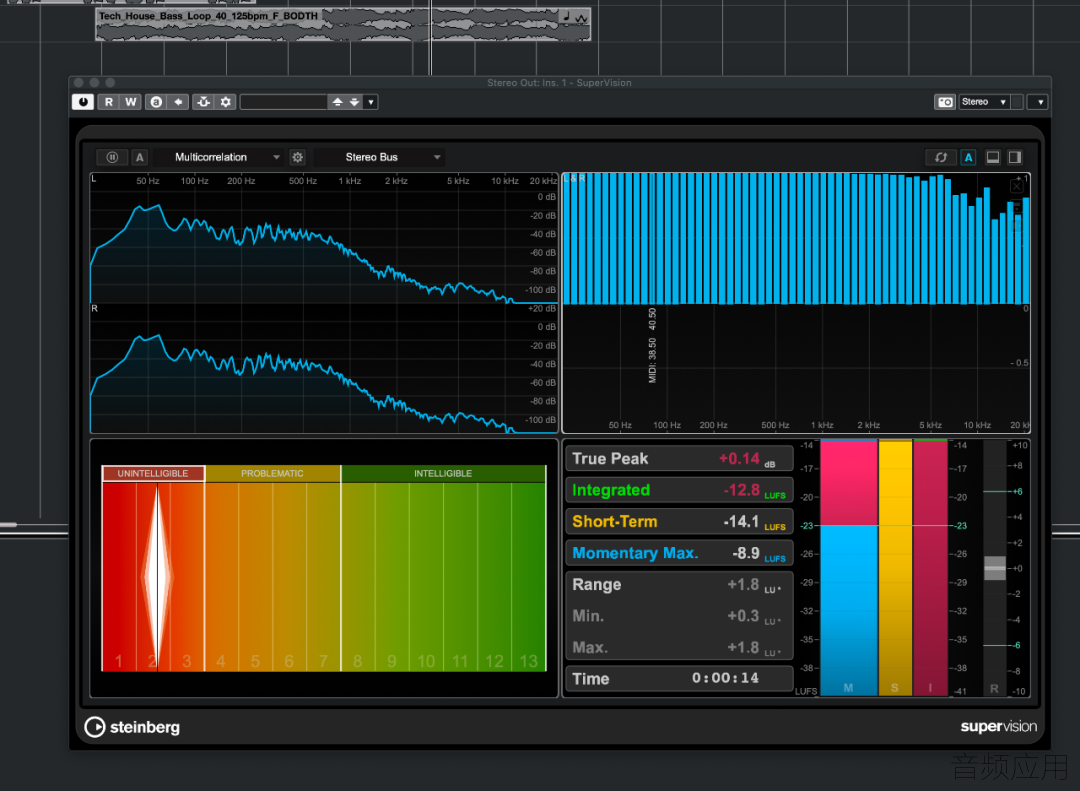1080x791 pixels.
Task: Click the -6 range limit marker
Action: (x=1017, y=645)
